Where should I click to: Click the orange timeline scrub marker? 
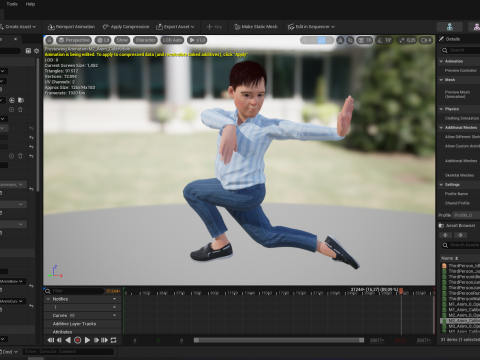click(x=401, y=291)
